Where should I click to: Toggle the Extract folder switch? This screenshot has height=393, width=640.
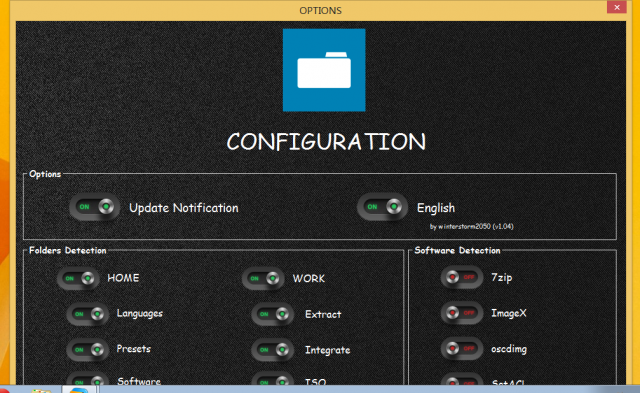point(273,314)
